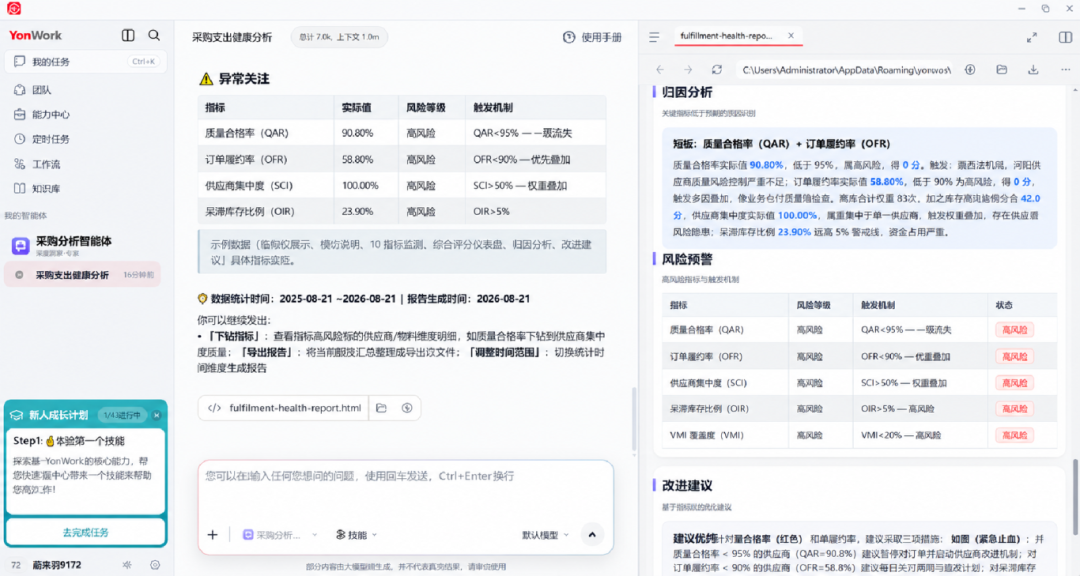Close the fulfillment-health-repo... tab
This screenshot has height=576, width=1080.
pyautogui.click(x=791, y=36)
